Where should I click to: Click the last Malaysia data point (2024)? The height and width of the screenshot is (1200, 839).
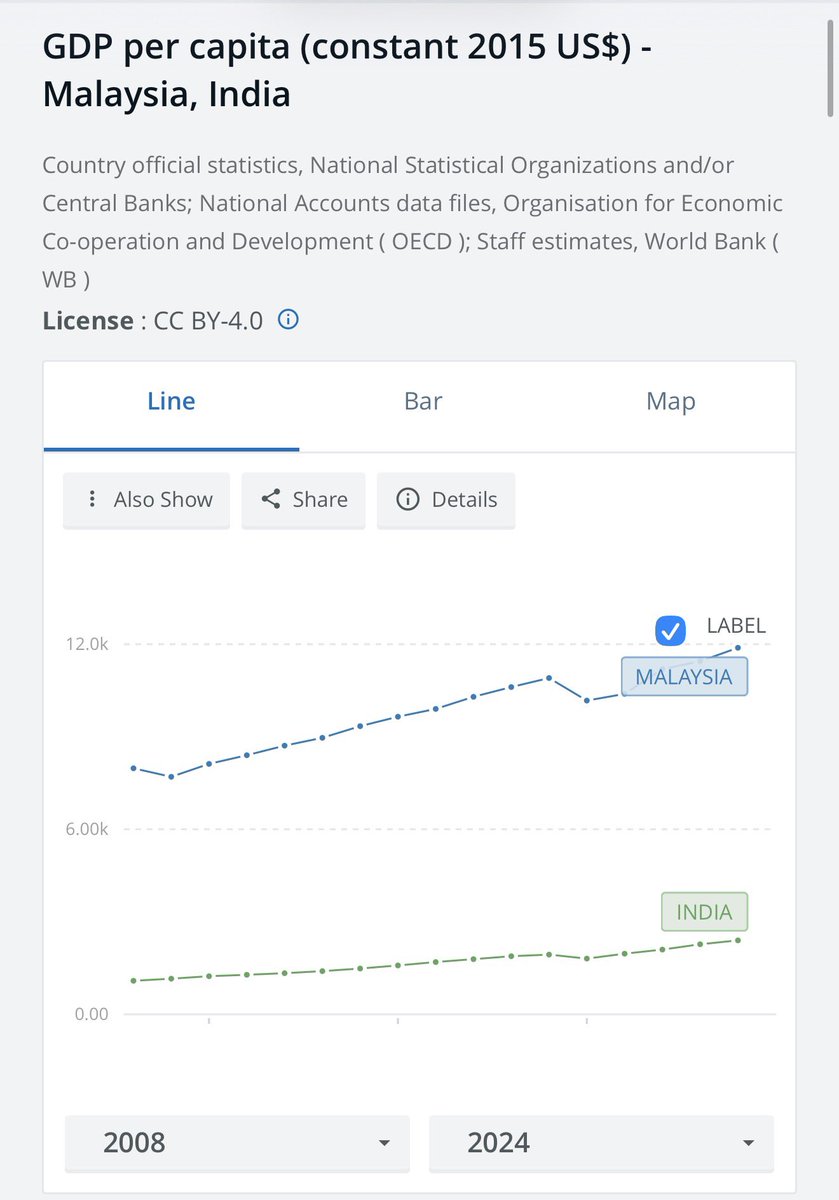pyautogui.click(x=738, y=647)
